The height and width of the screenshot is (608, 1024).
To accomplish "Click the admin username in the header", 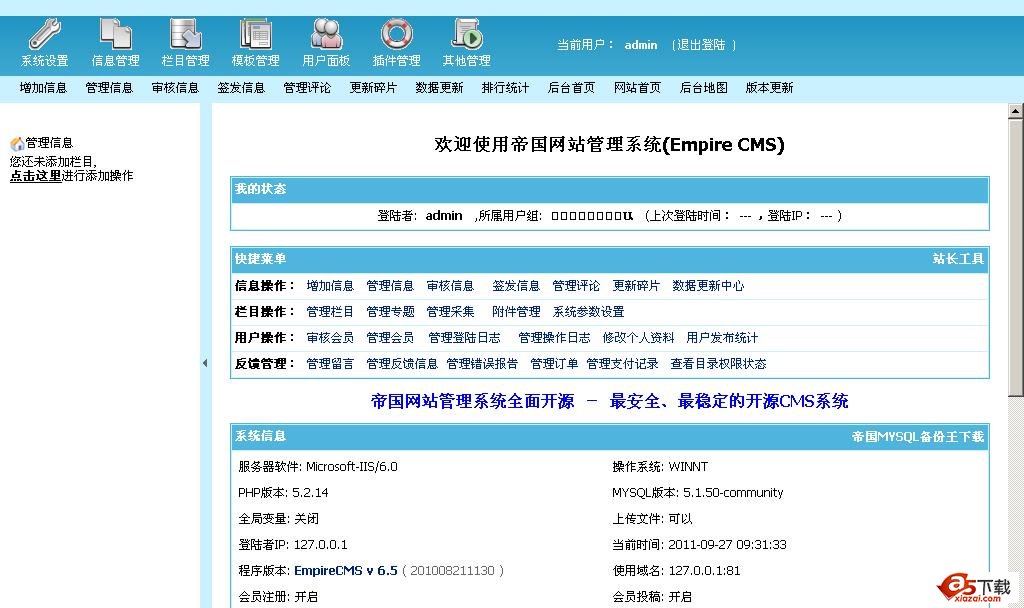I will click(x=641, y=45).
